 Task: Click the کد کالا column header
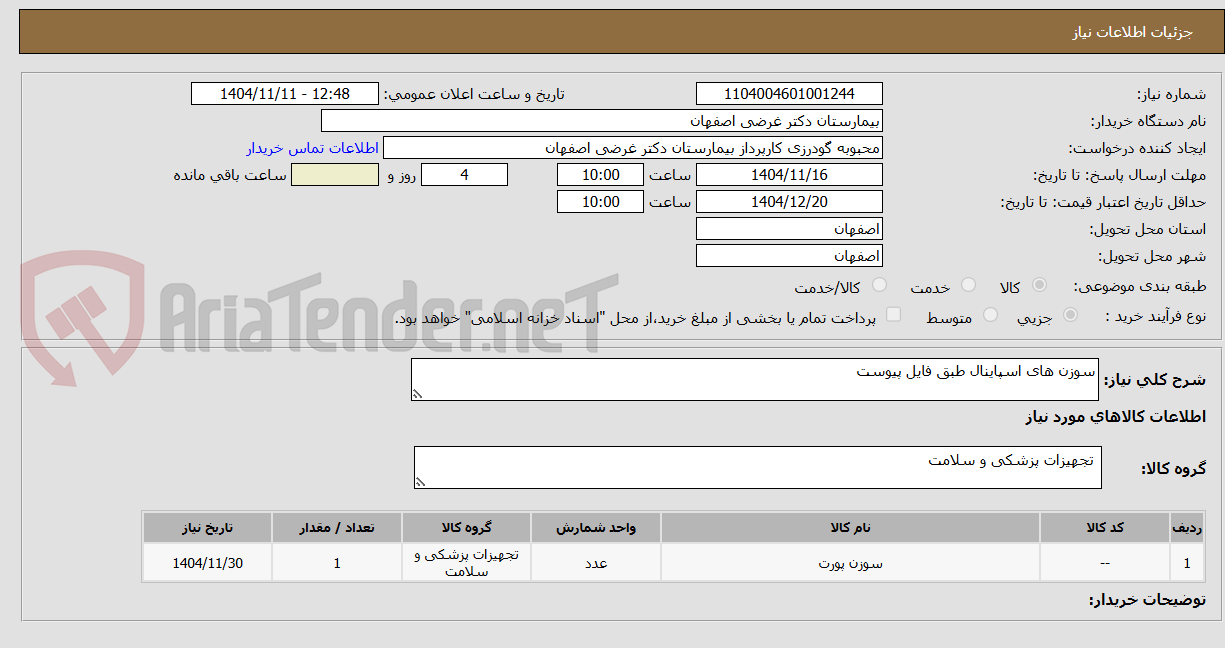[x=1105, y=528]
